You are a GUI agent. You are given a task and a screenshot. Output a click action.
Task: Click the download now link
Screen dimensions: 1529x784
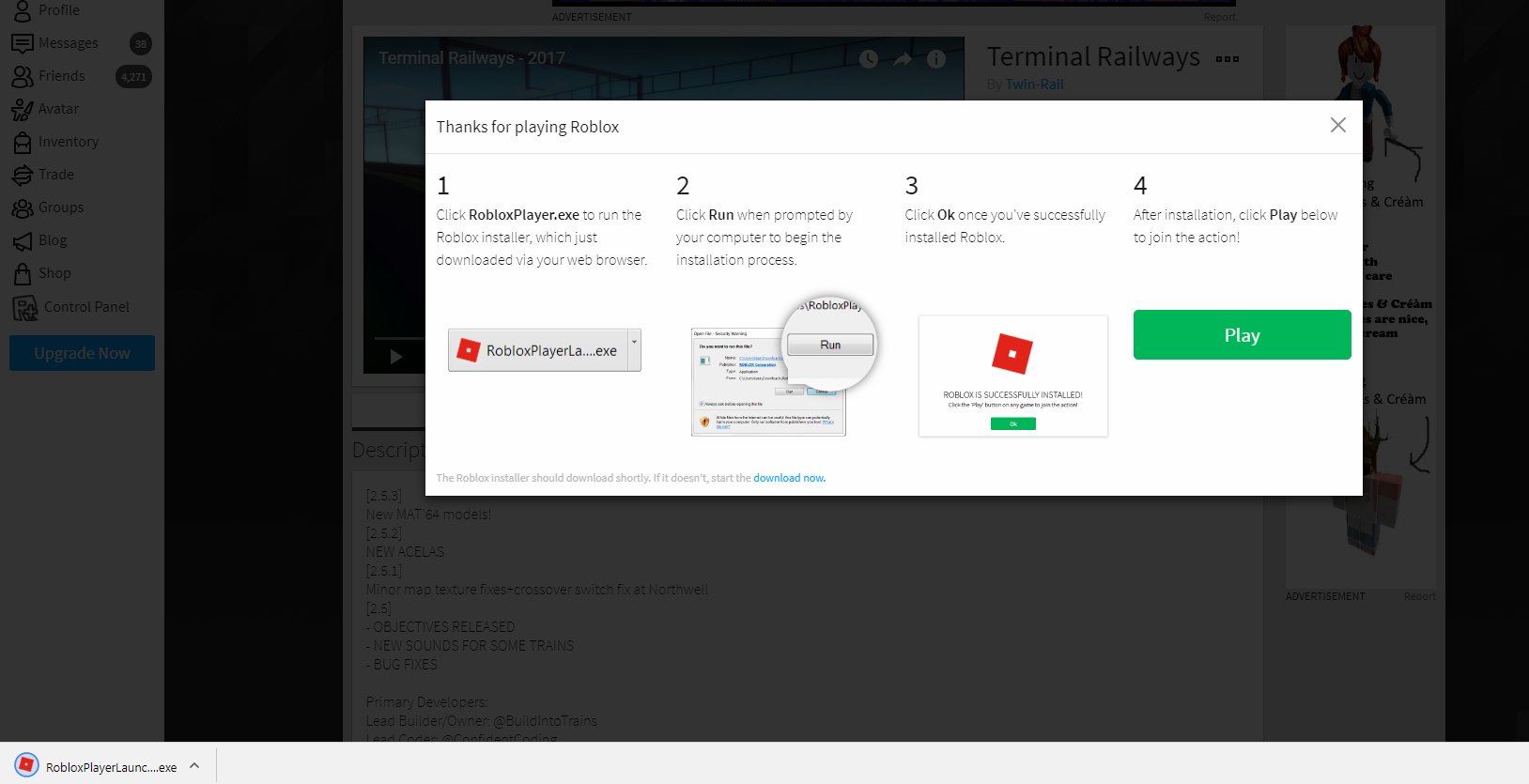tap(789, 478)
